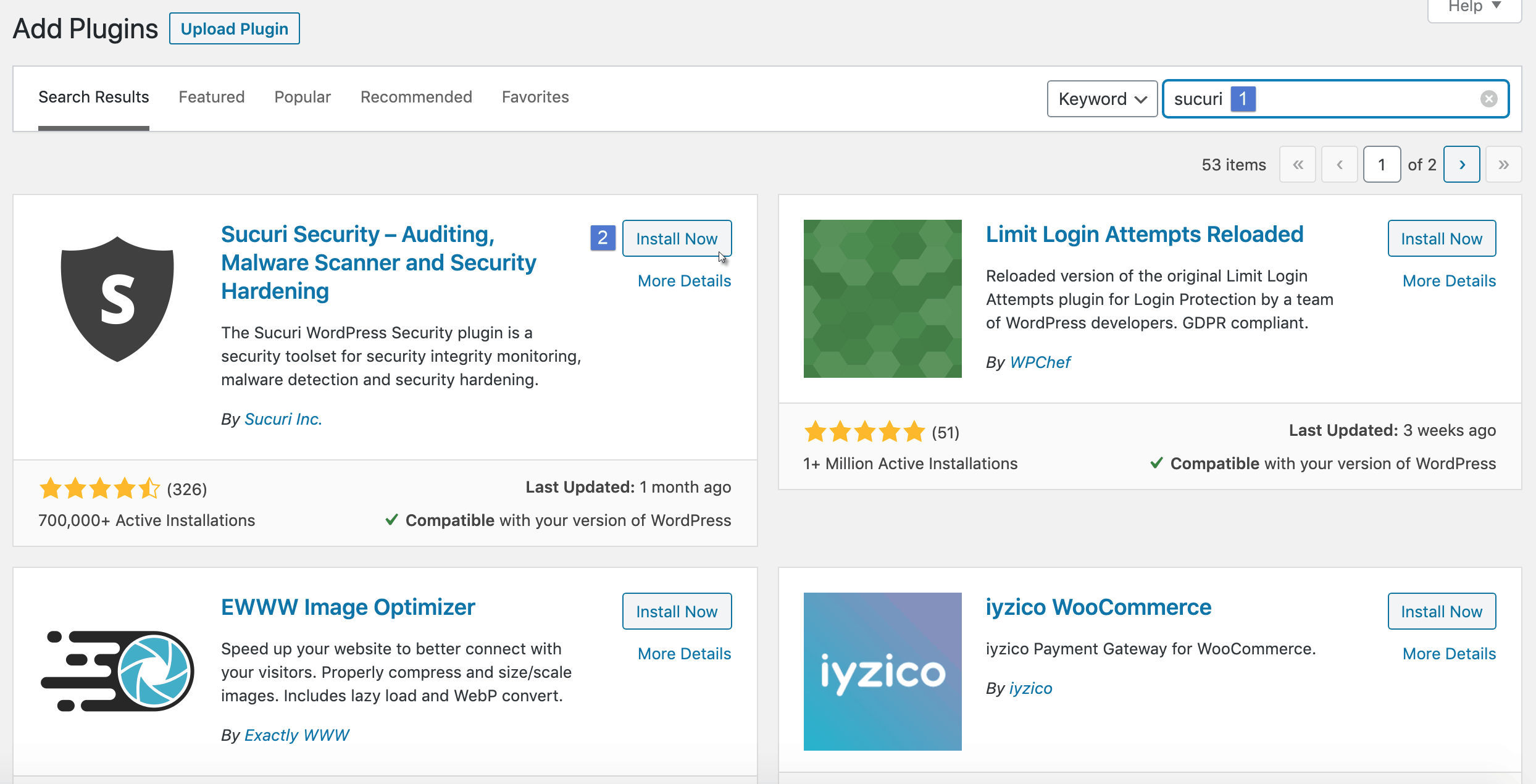Image resolution: width=1536 pixels, height=784 pixels.
Task: Click the (51) ratings count
Action: [x=946, y=433]
